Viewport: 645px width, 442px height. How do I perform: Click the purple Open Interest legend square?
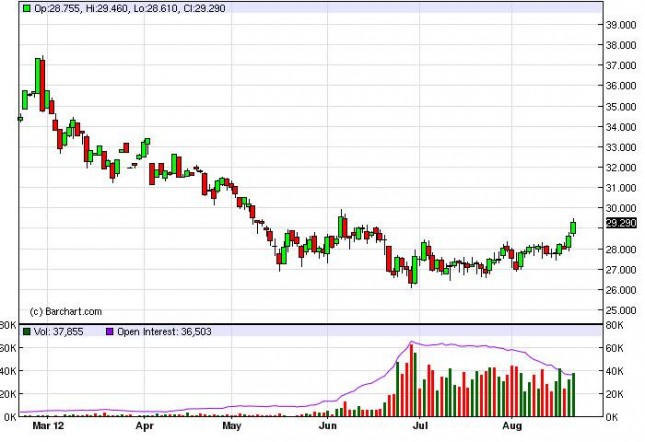[x=109, y=331]
